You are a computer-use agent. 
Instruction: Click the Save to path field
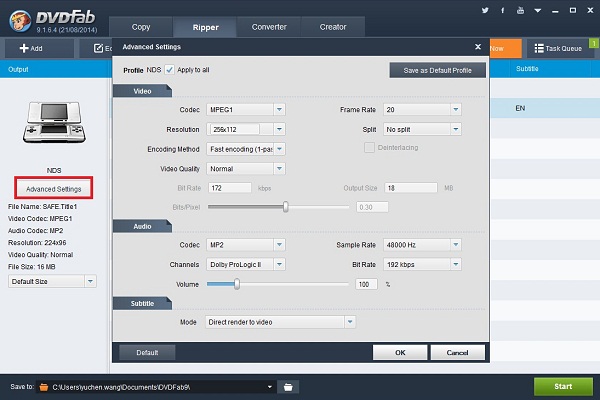pos(157,387)
